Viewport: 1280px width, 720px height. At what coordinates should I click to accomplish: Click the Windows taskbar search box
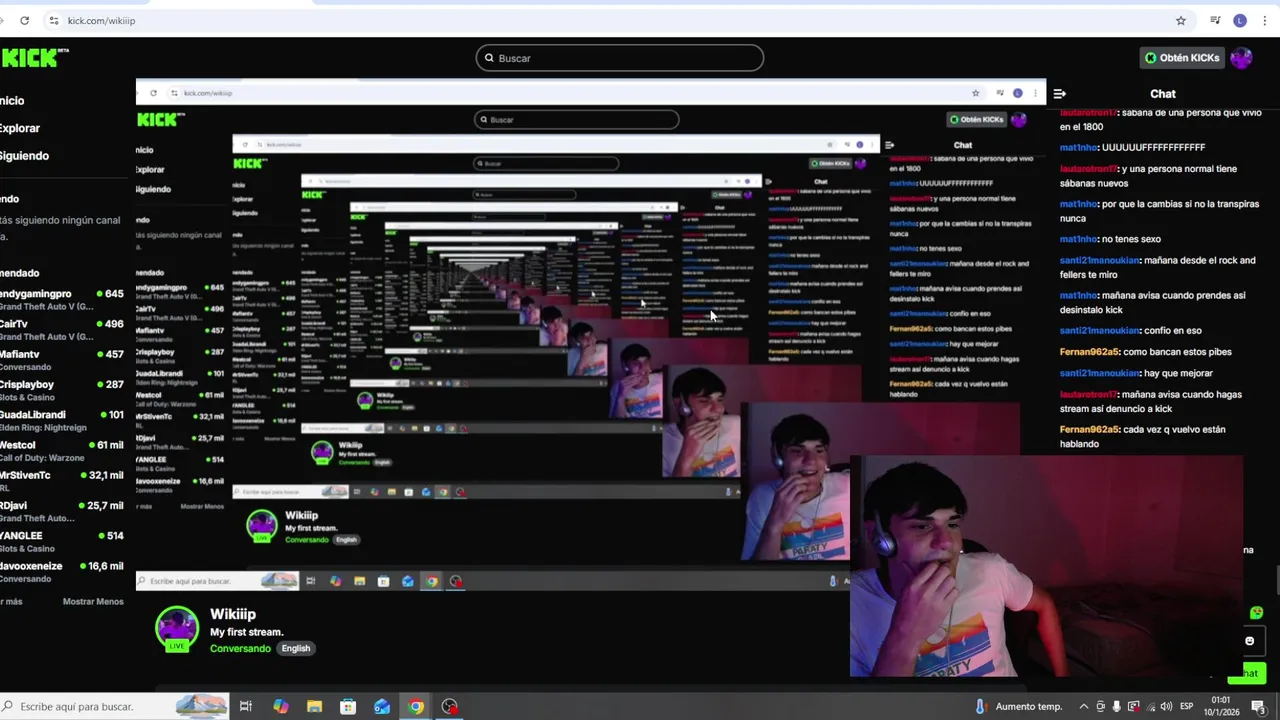115,707
